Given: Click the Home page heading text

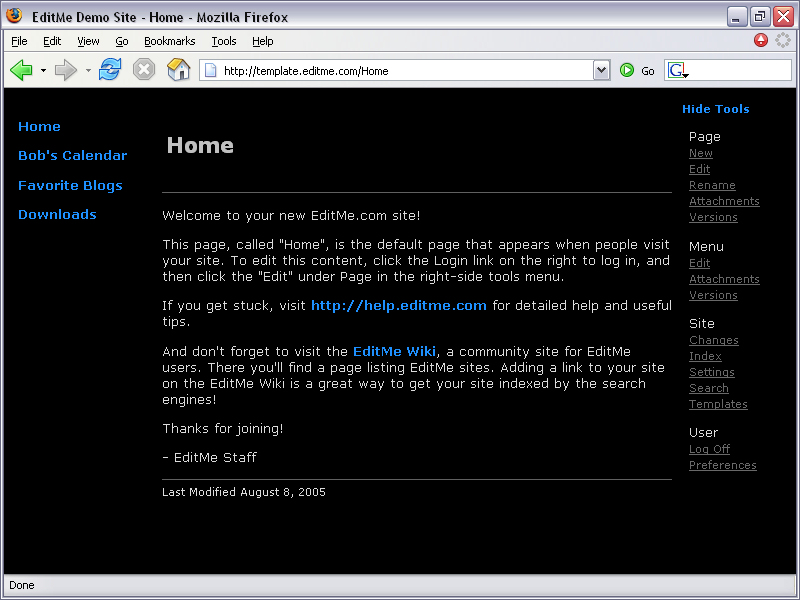Looking at the screenshot, I should 200,145.
